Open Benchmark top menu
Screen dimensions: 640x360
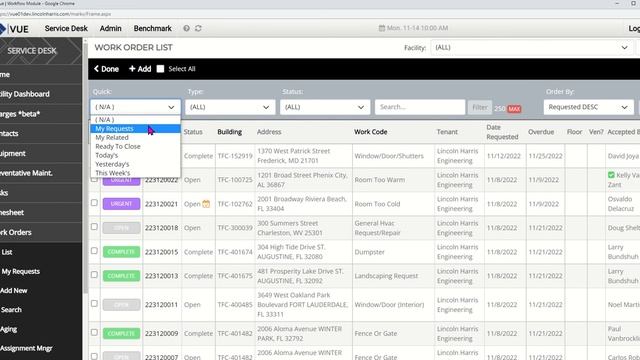(x=153, y=28)
